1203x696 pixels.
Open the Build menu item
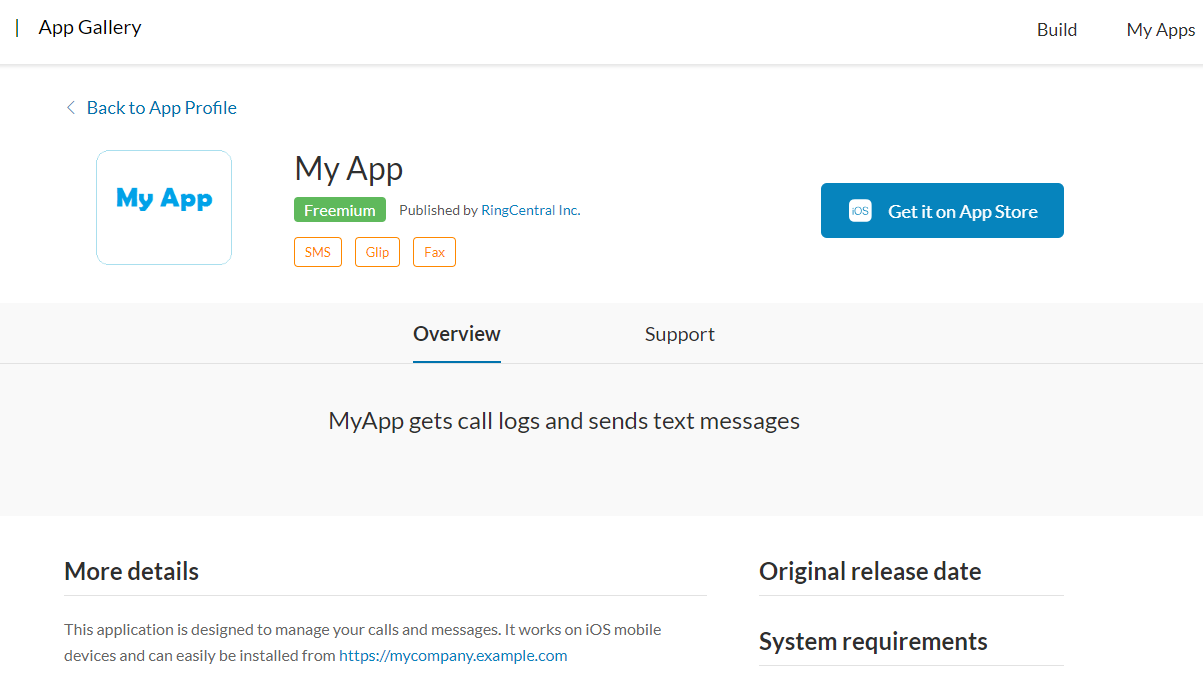(x=1056, y=30)
